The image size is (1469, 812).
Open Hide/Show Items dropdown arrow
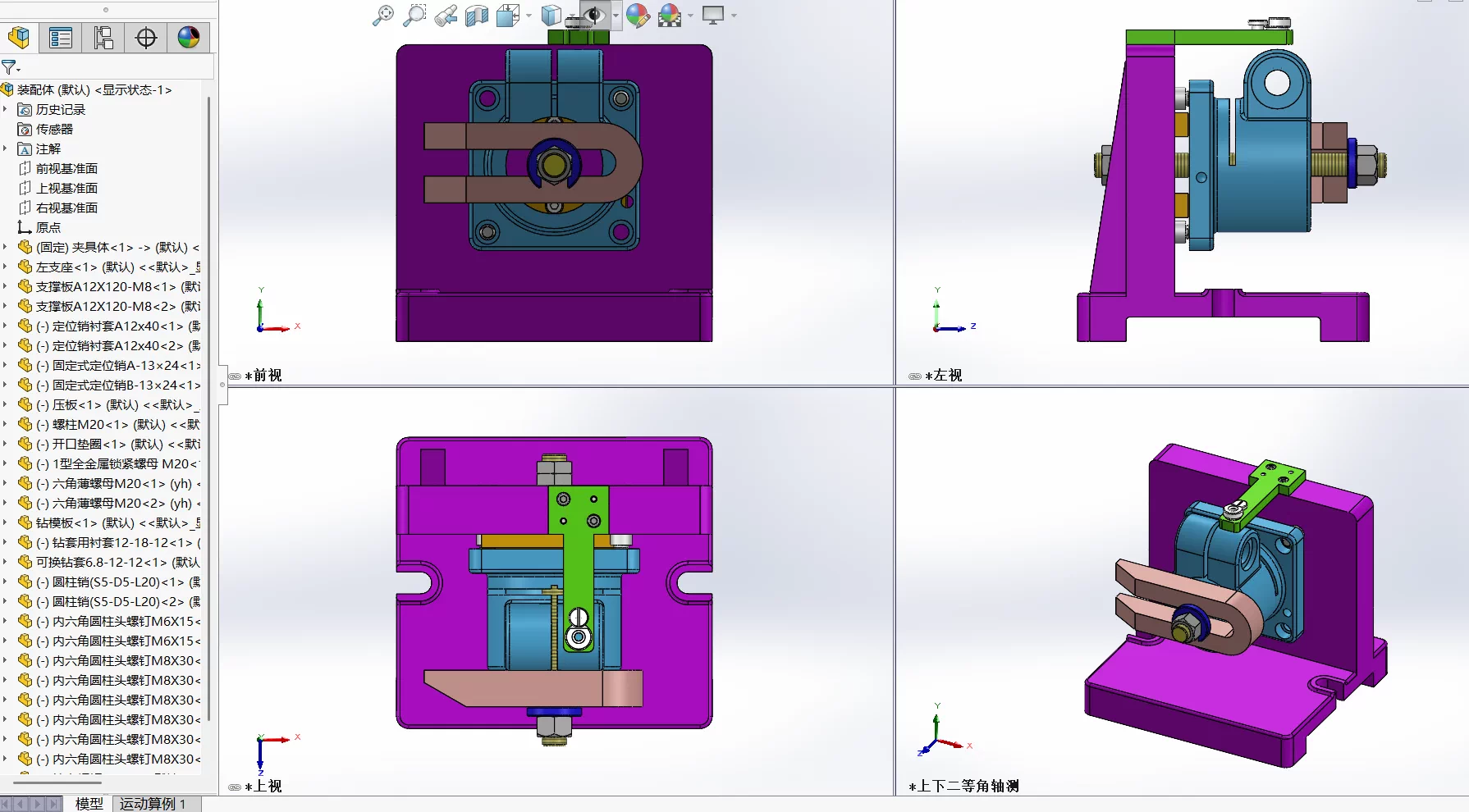616,16
